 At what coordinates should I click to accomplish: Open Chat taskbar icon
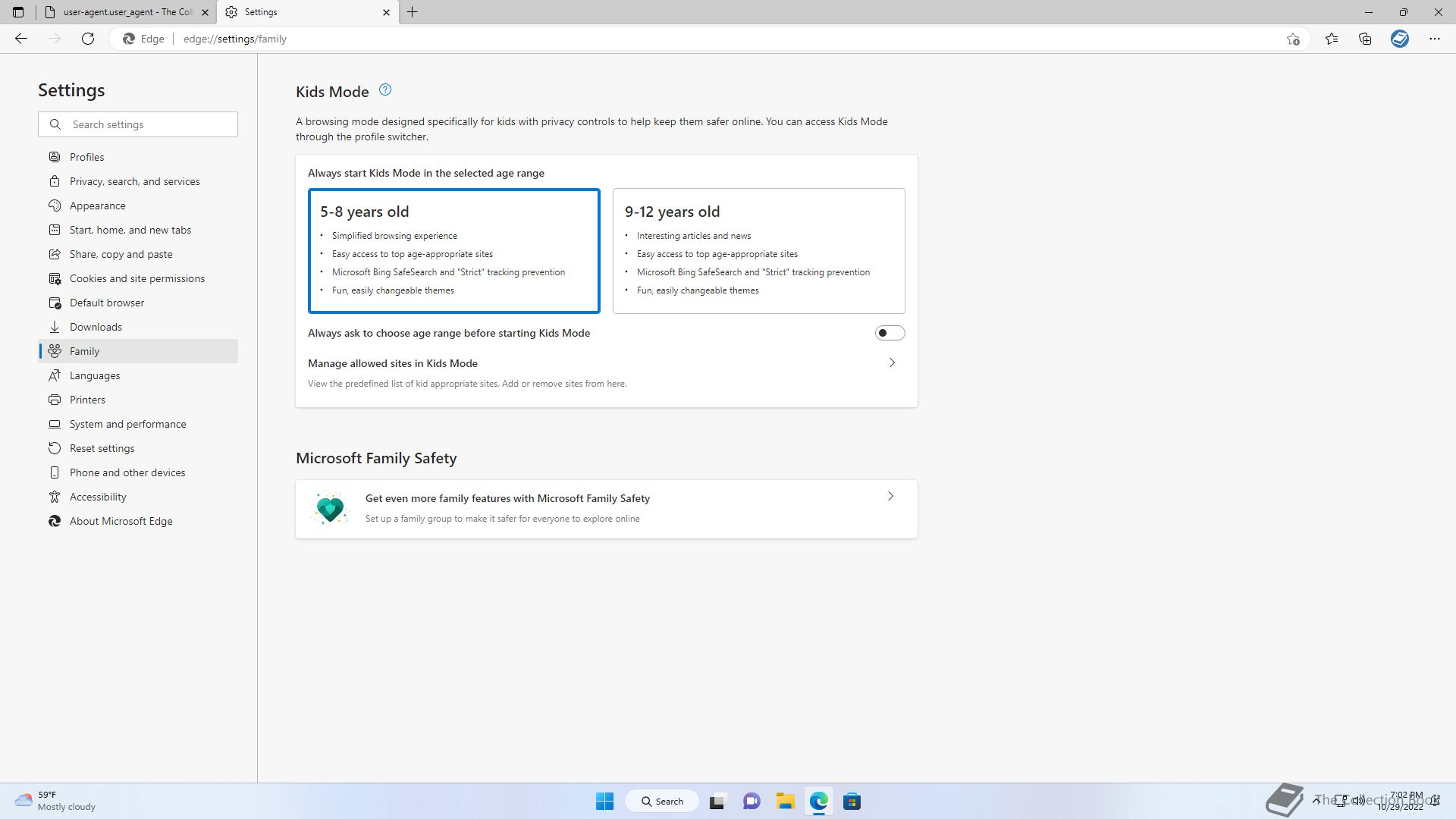752,801
